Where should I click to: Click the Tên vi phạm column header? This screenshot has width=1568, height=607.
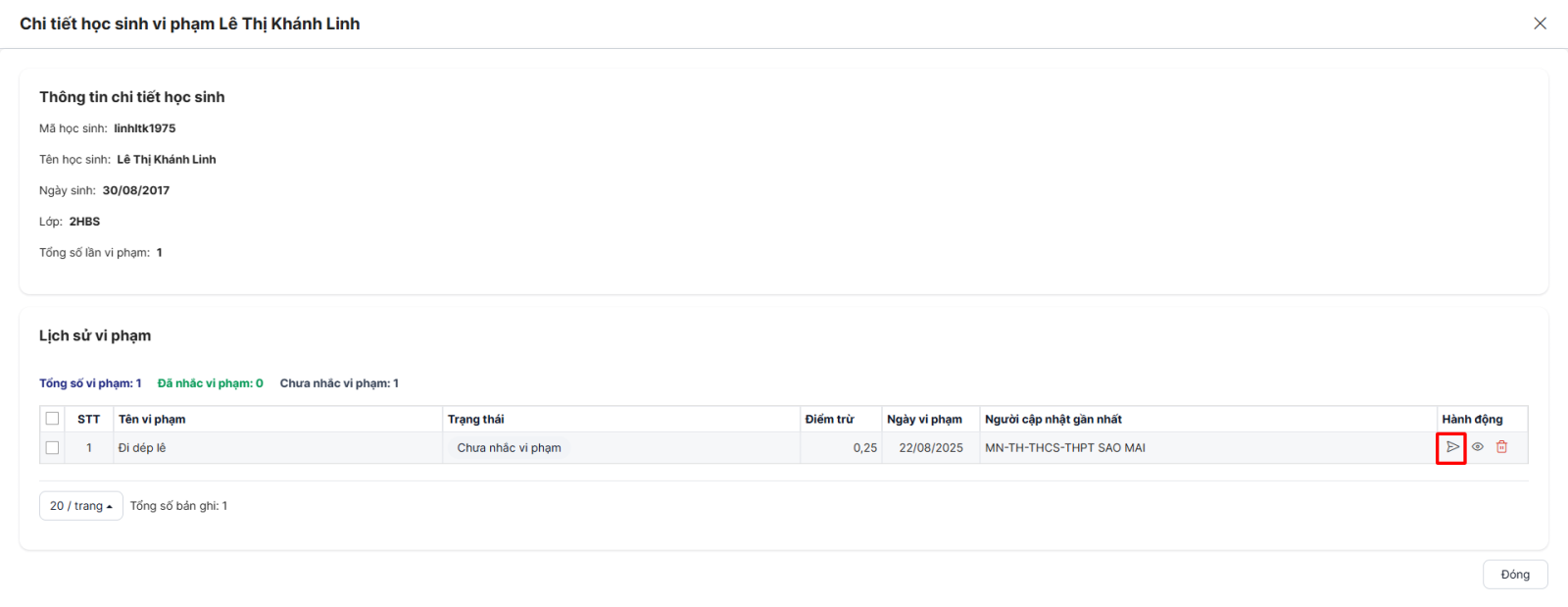click(152, 419)
